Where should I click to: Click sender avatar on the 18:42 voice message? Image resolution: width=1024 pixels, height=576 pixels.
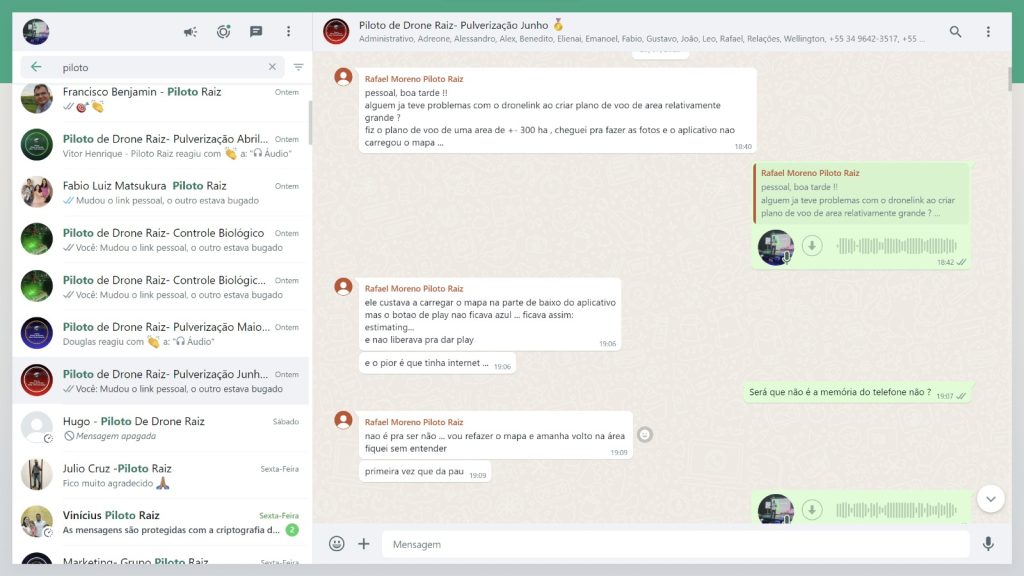pos(776,247)
